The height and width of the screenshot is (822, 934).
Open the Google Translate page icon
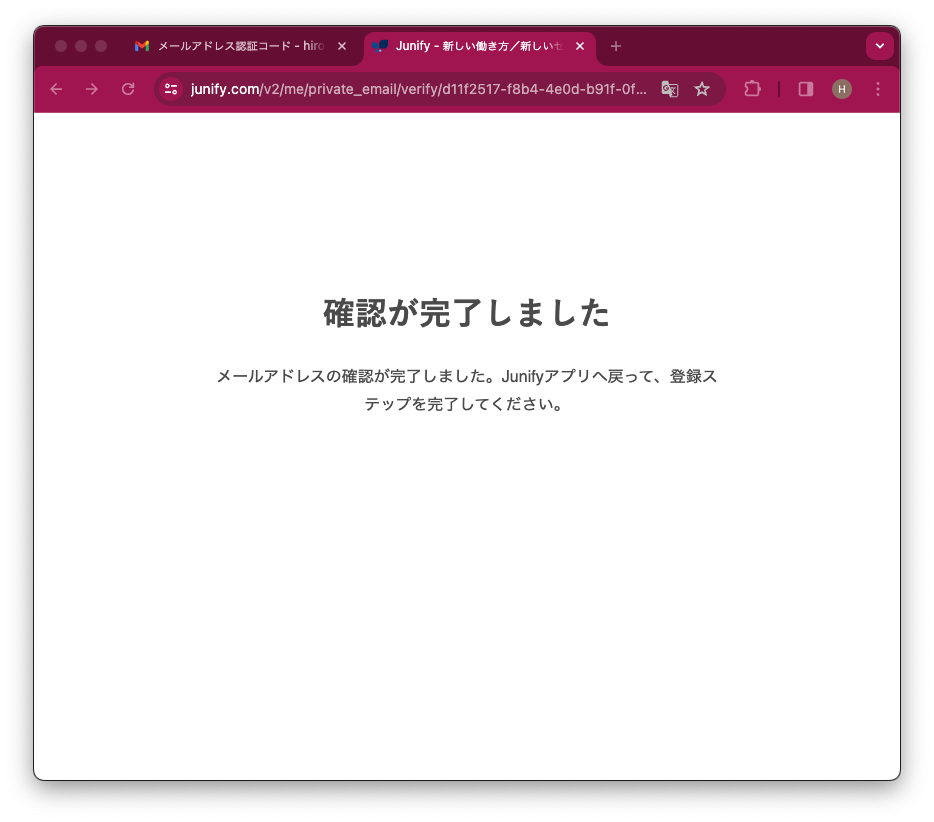click(670, 89)
